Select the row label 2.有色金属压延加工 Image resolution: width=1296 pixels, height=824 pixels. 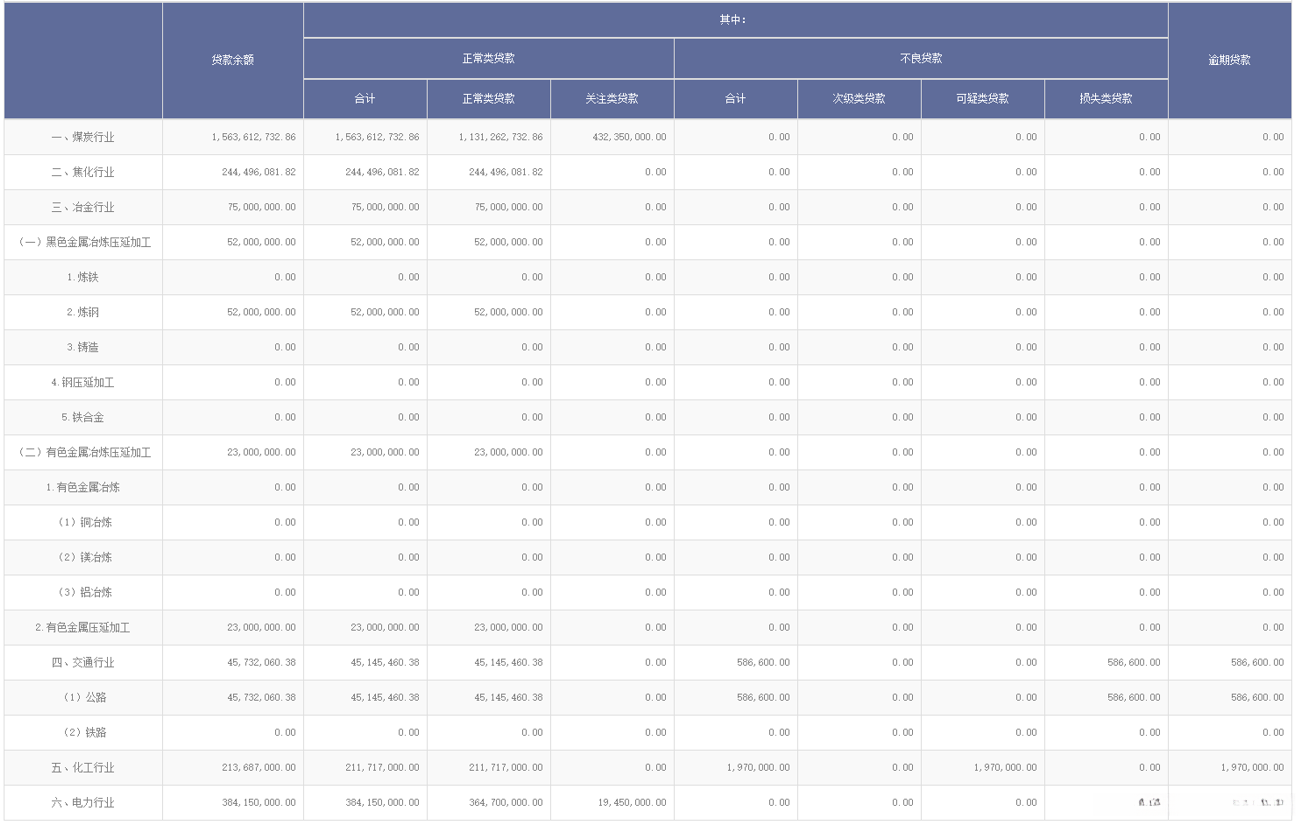tap(83, 627)
